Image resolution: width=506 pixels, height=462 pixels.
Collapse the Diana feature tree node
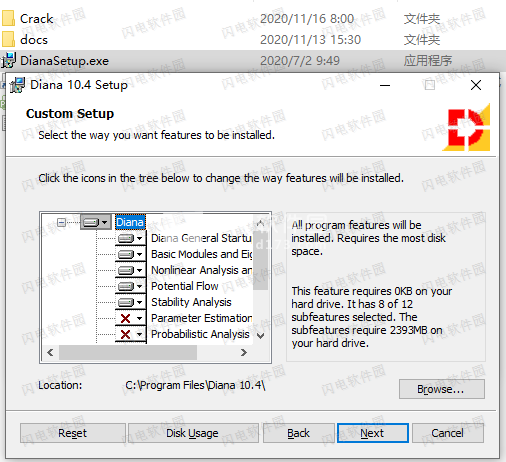(61, 222)
